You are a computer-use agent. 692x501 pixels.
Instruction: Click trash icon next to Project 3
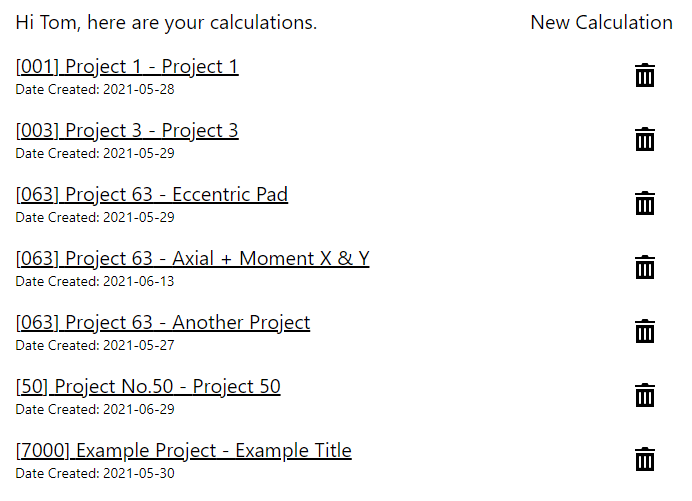(x=645, y=139)
